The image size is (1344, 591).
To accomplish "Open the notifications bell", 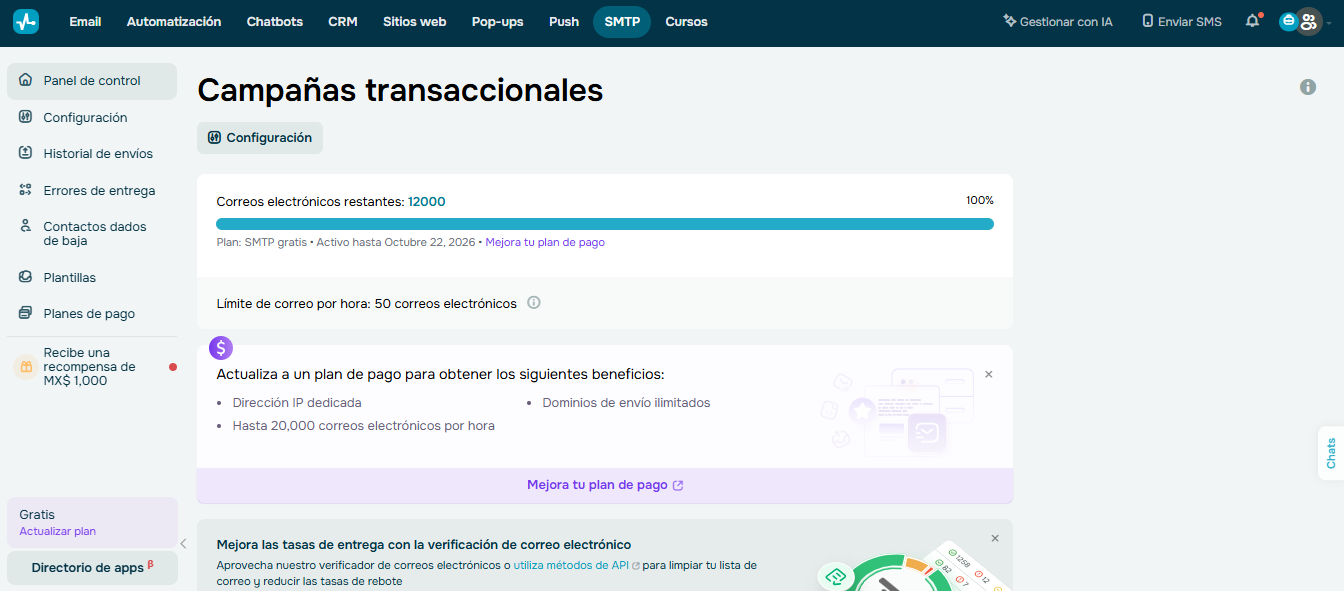I will point(1252,21).
